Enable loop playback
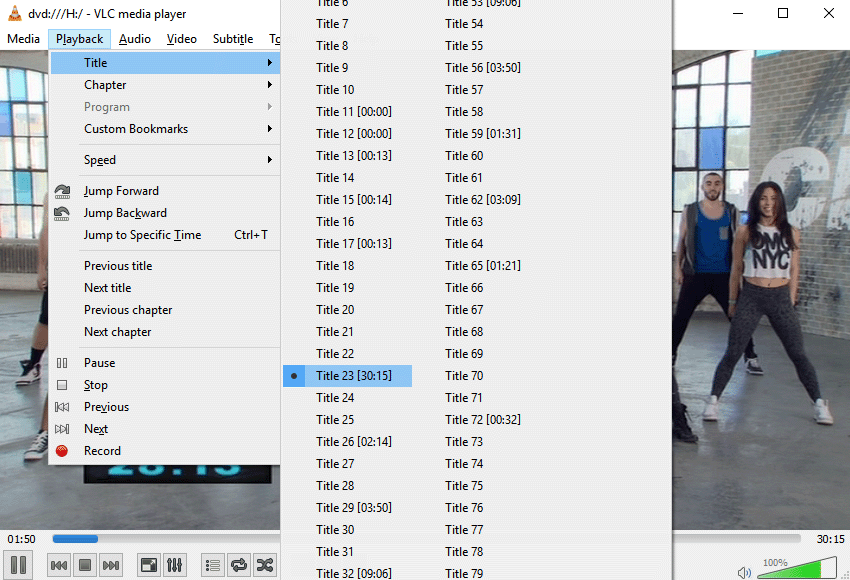This screenshot has height=580, width=850. tap(238, 565)
